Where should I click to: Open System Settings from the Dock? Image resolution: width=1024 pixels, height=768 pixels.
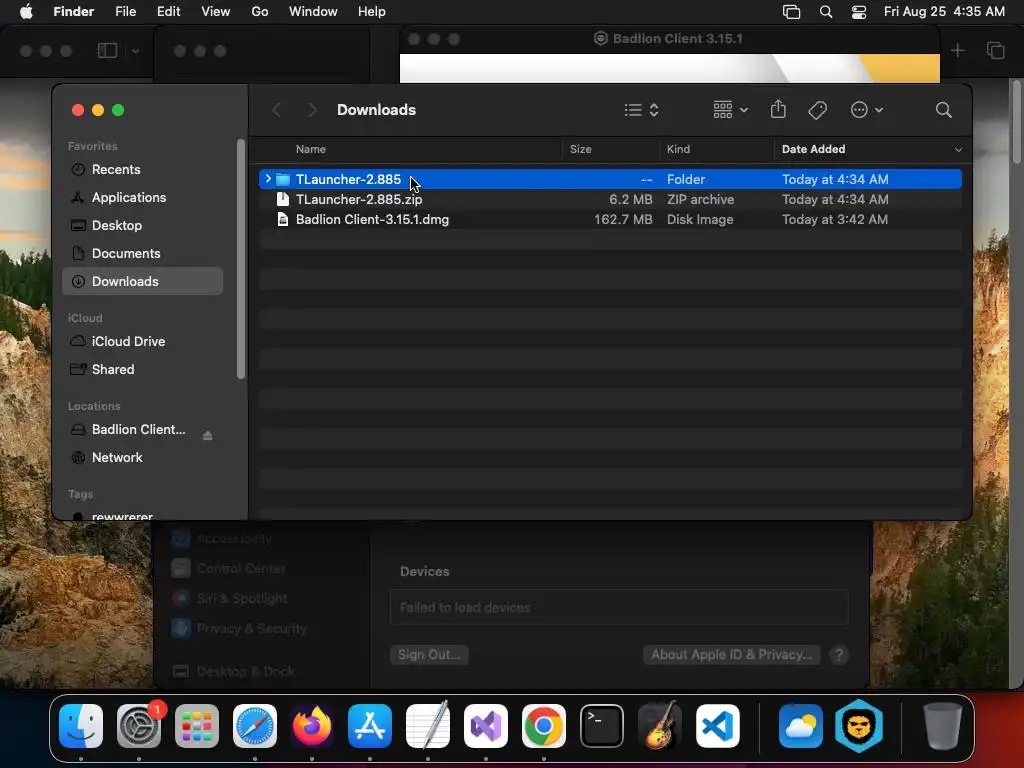point(139,726)
